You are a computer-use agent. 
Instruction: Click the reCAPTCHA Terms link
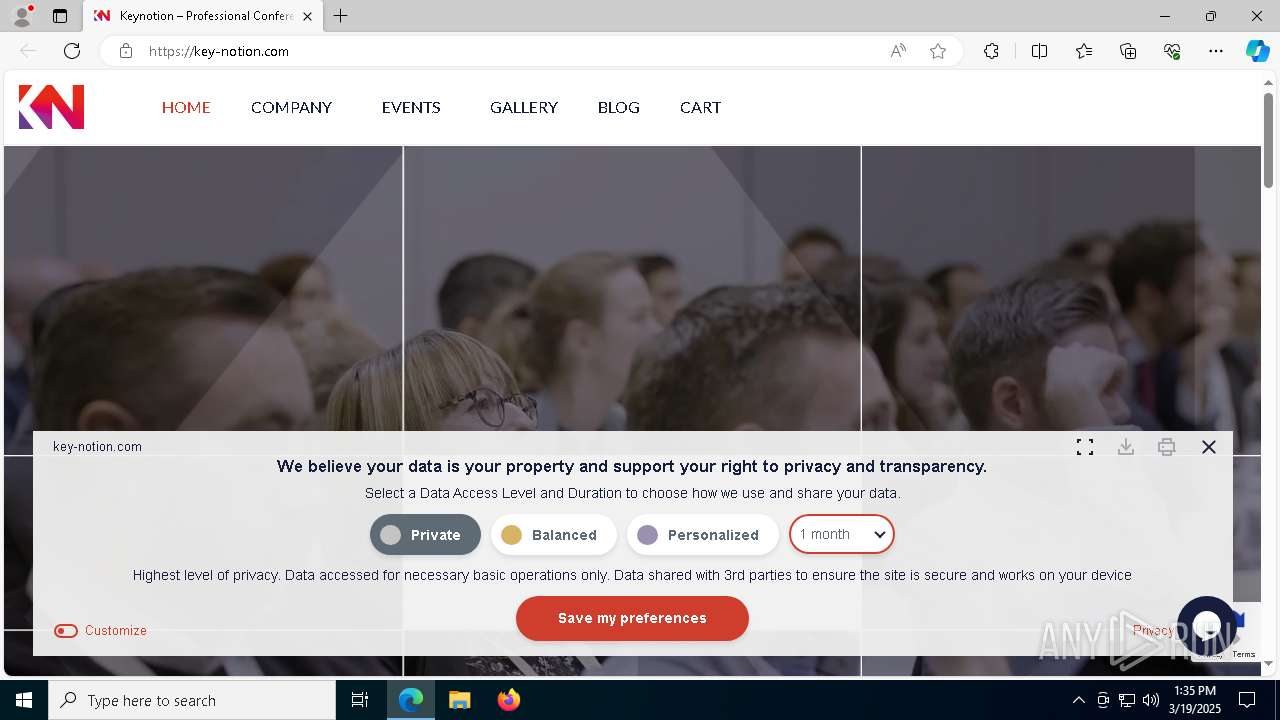point(1243,654)
